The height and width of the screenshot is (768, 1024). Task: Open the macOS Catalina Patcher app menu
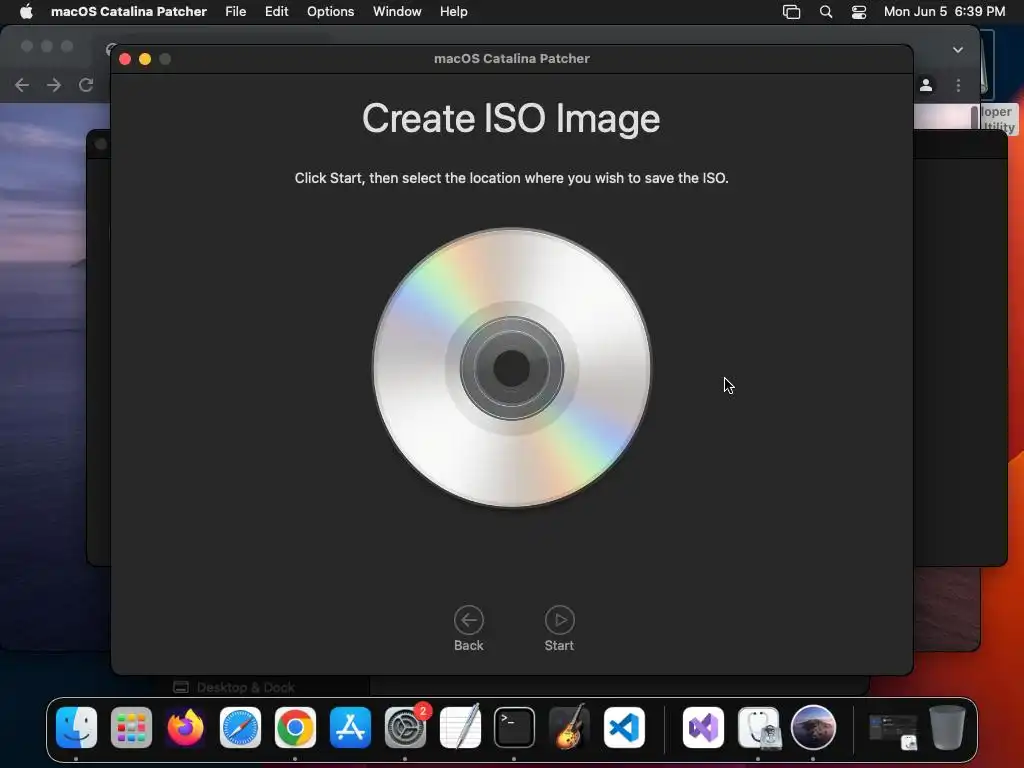[x=129, y=12]
